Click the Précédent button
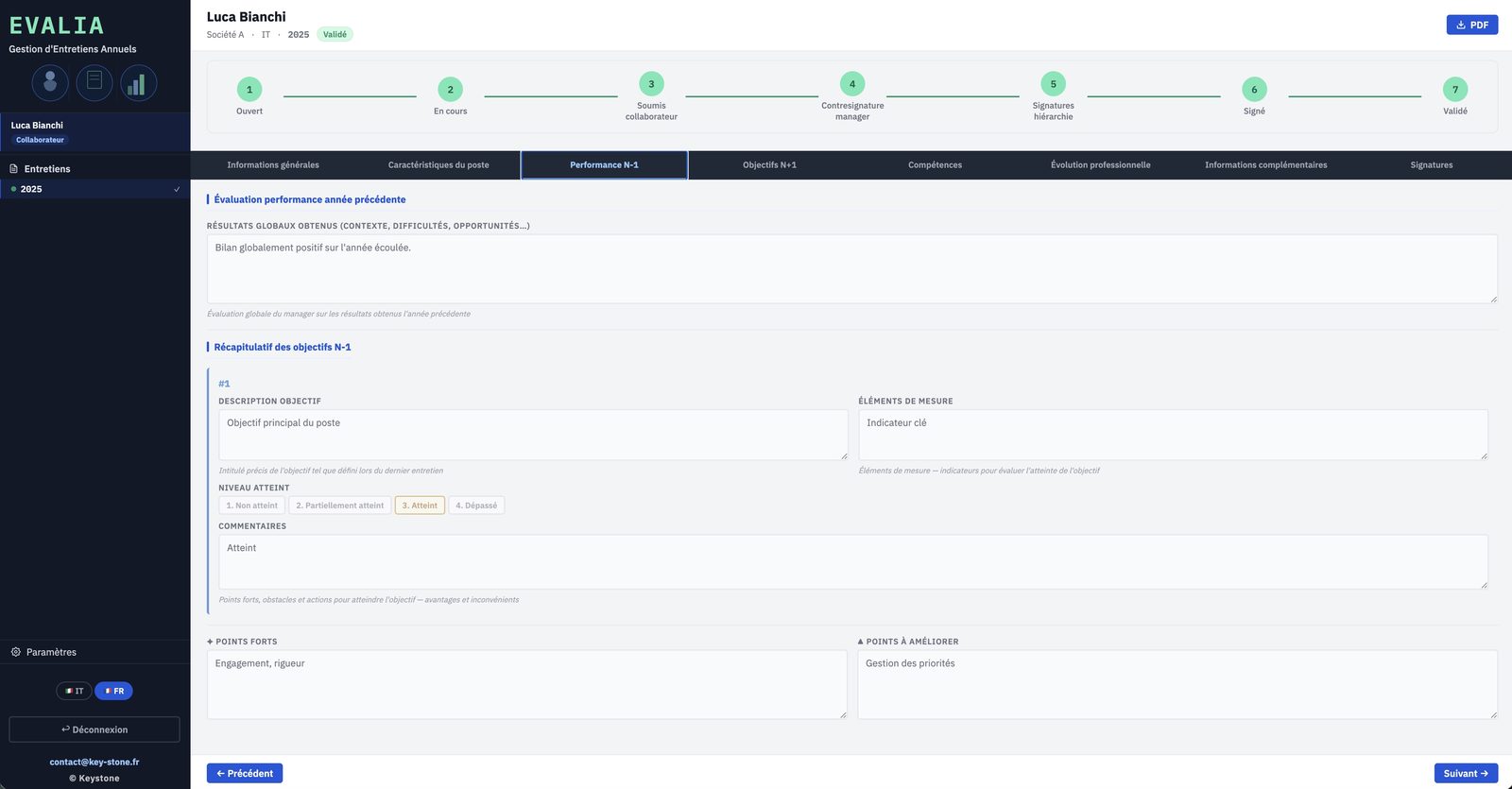Viewport: 1512px width, 789px height. click(x=245, y=774)
